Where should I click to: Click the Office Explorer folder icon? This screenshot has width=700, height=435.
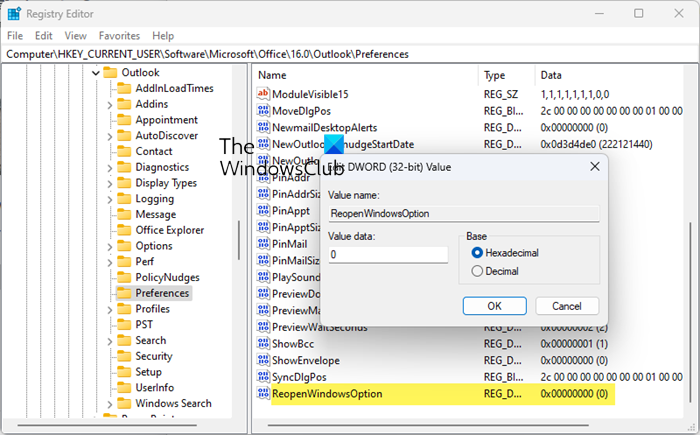[124, 230]
